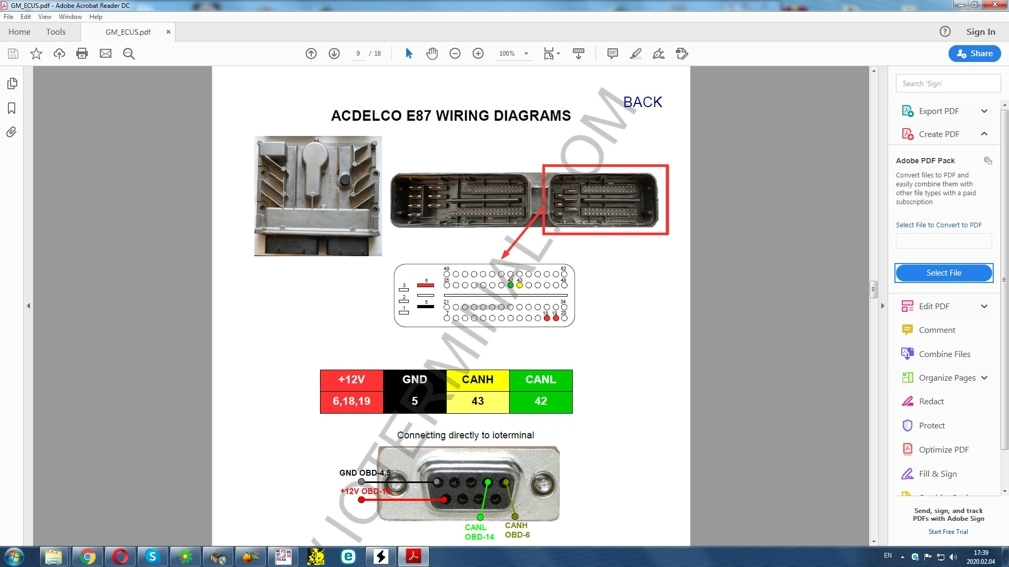The image size is (1009, 567).
Task: Click the taskbar volume speaker icon
Action: pyautogui.click(x=953, y=557)
